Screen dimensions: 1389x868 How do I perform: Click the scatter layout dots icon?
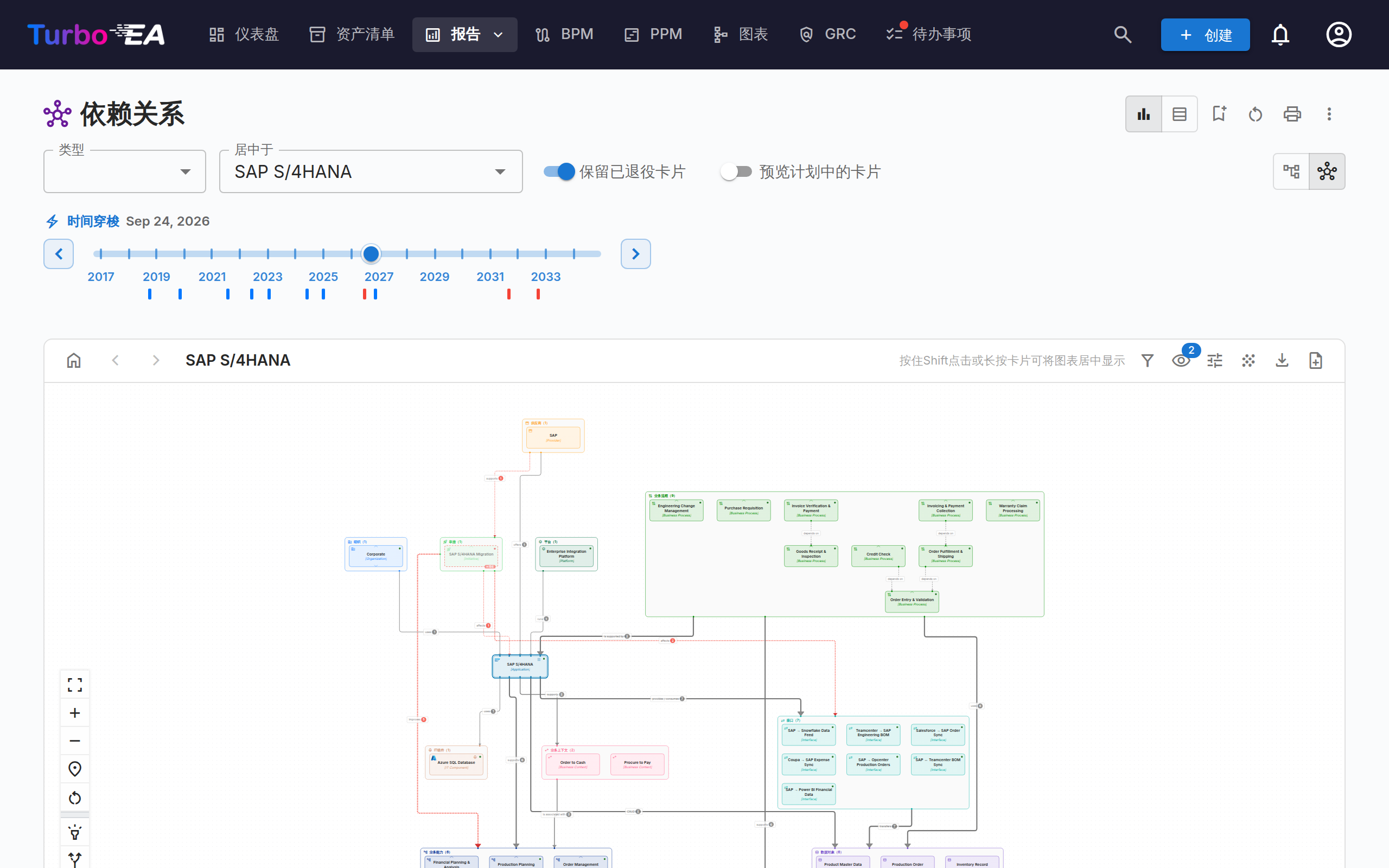1248,360
